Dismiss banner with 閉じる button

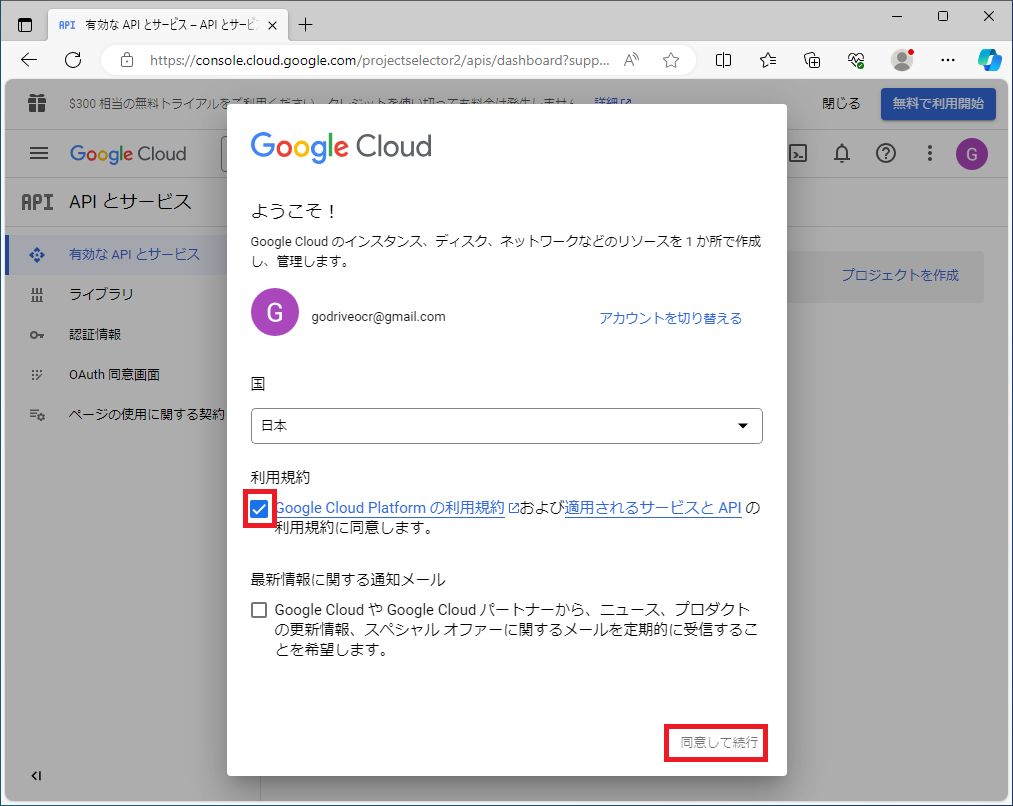pos(841,103)
